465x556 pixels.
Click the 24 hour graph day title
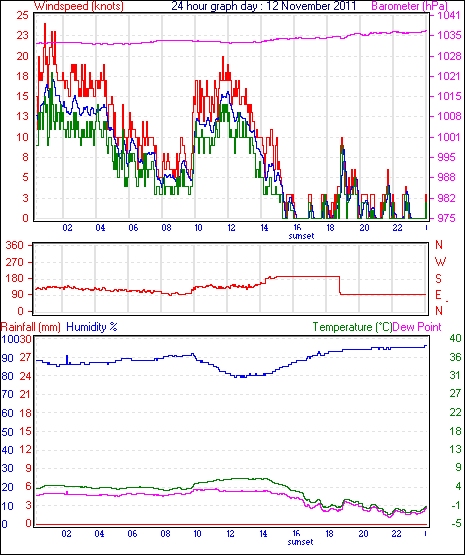264,6
